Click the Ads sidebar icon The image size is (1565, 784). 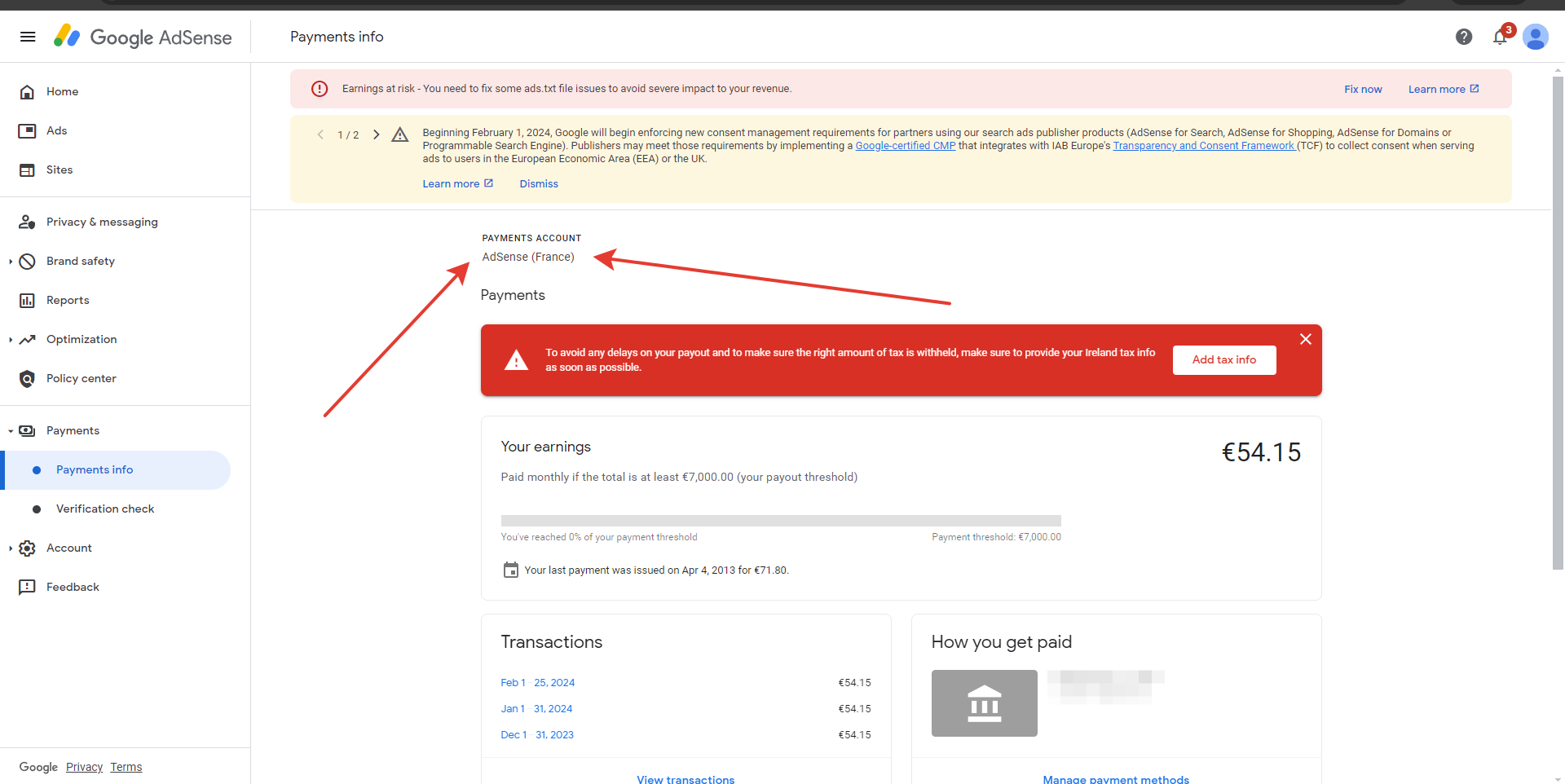[x=27, y=130]
